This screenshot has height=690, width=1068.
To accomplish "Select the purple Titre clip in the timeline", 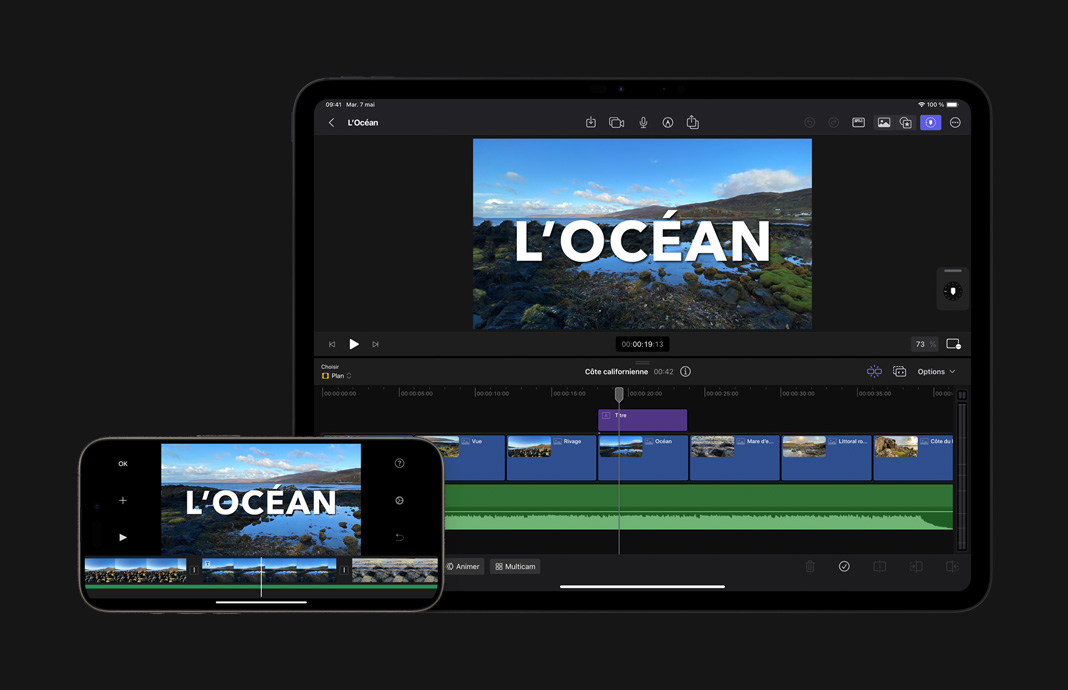I will tap(642, 419).
